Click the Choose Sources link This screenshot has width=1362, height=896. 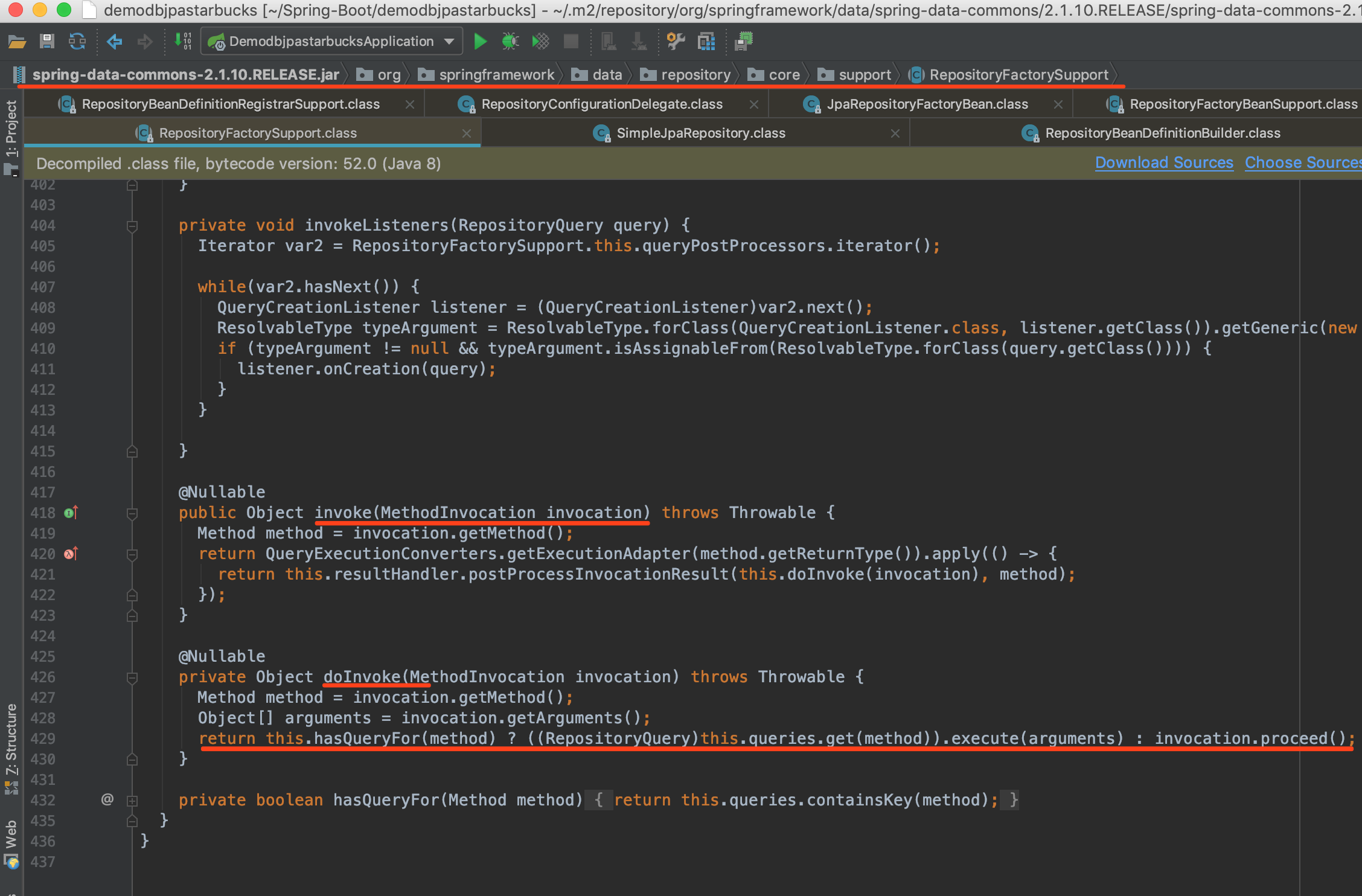(1303, 163)
